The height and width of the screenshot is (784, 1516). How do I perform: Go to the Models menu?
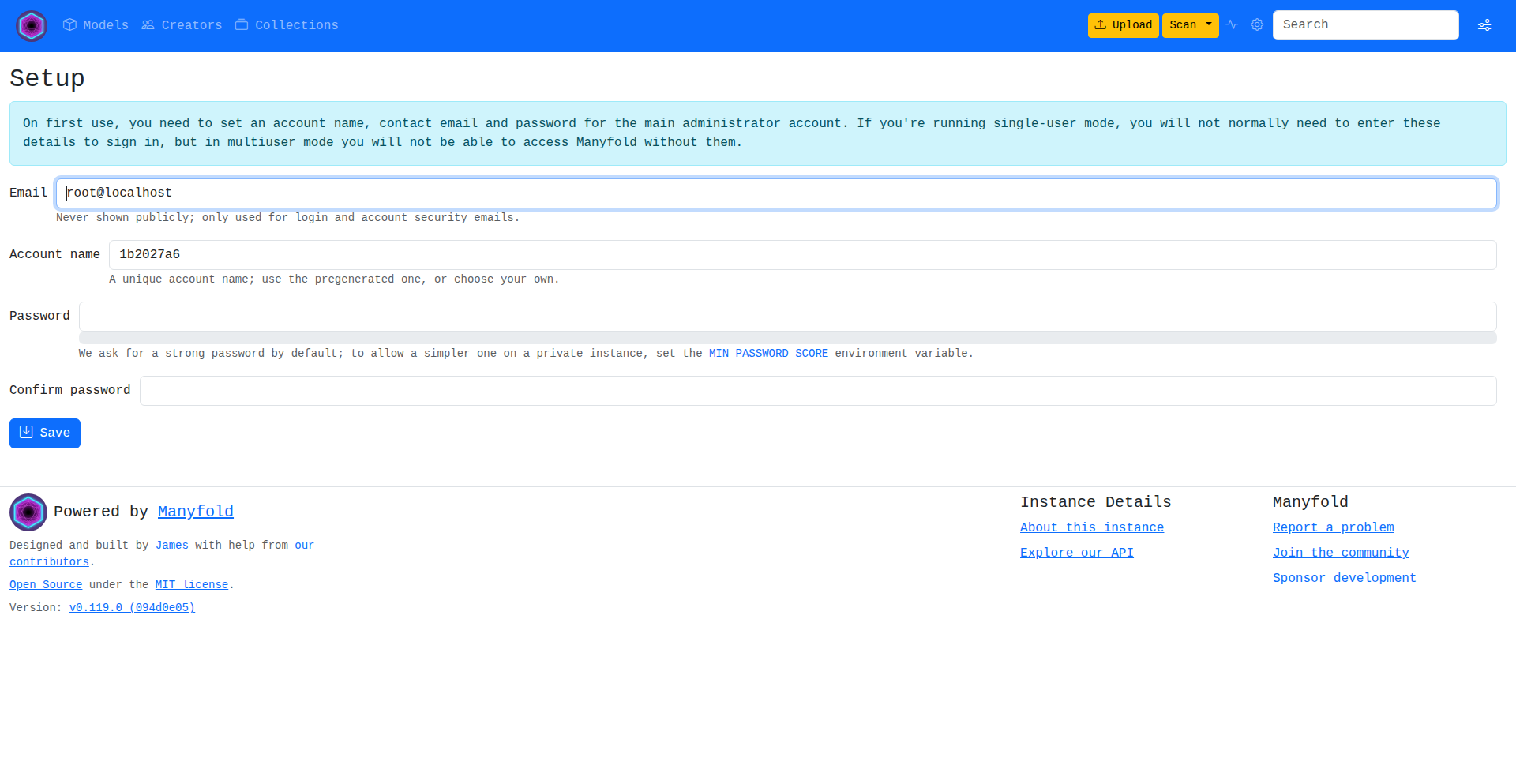[96, 25]
